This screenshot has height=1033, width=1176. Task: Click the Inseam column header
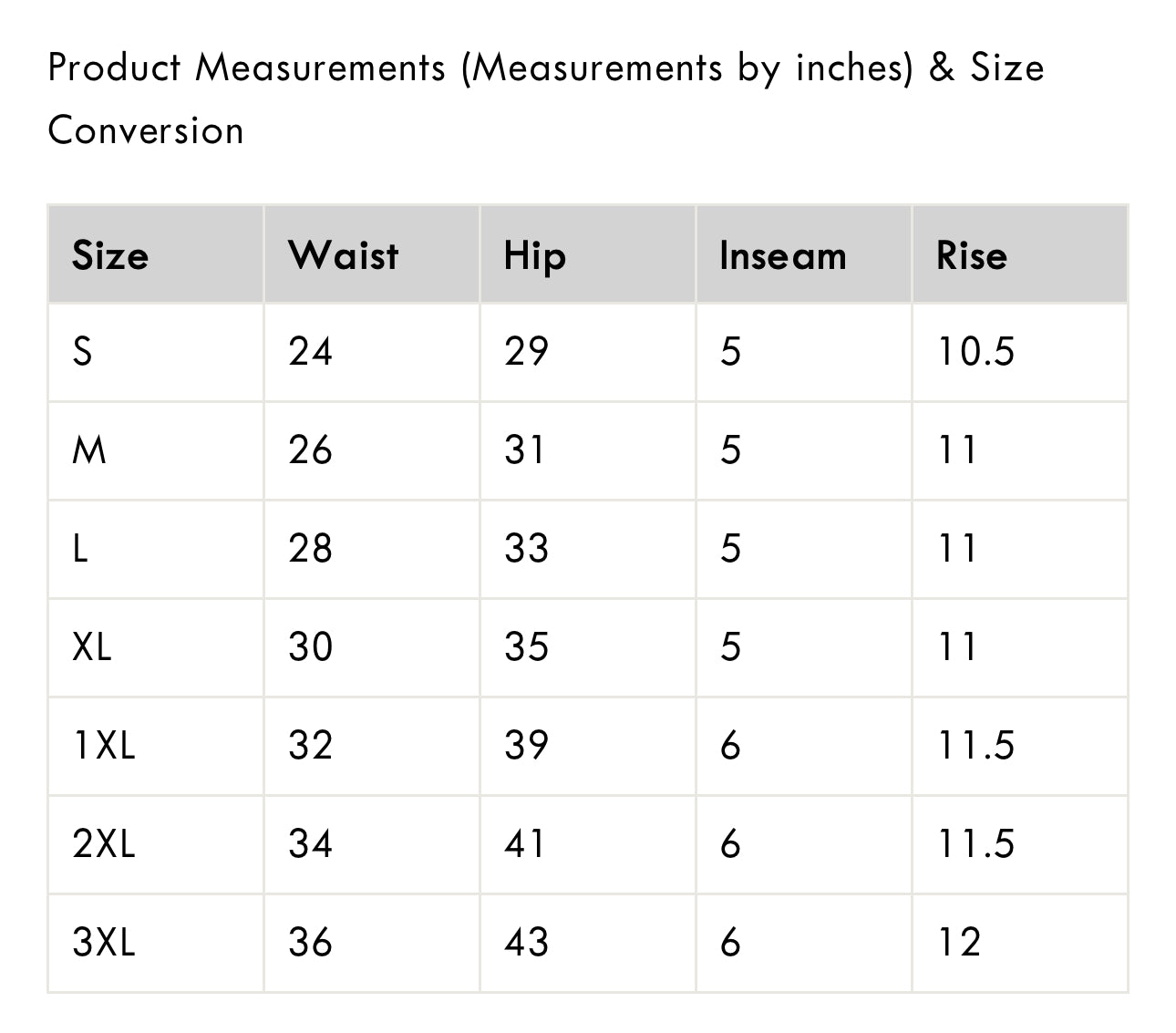coord(783,255)
